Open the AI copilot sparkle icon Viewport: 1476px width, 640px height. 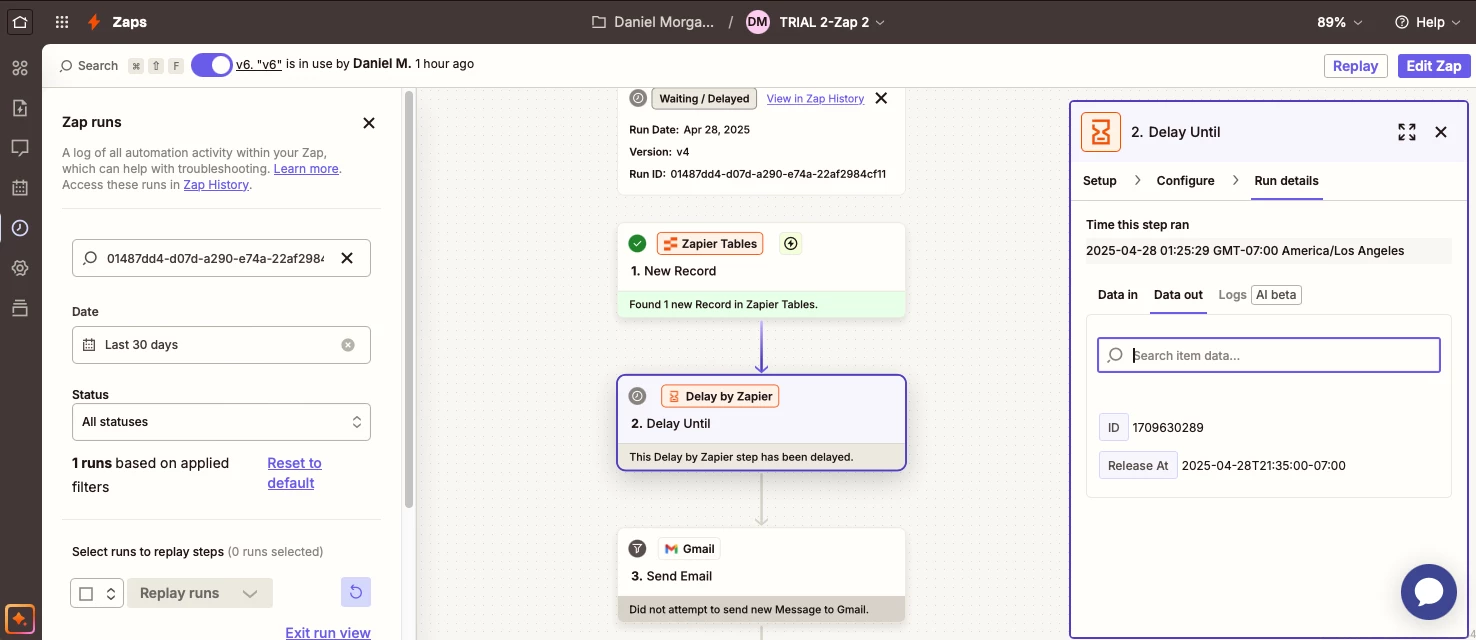tap(20, 617)
